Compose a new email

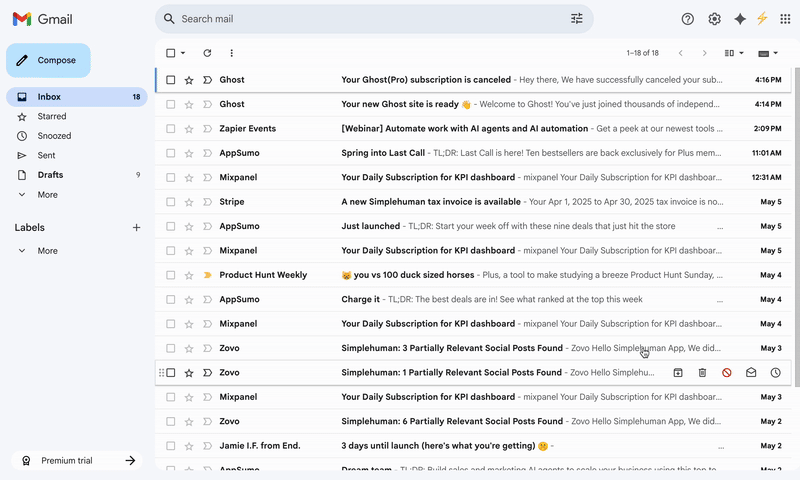[x=48, y=60]
